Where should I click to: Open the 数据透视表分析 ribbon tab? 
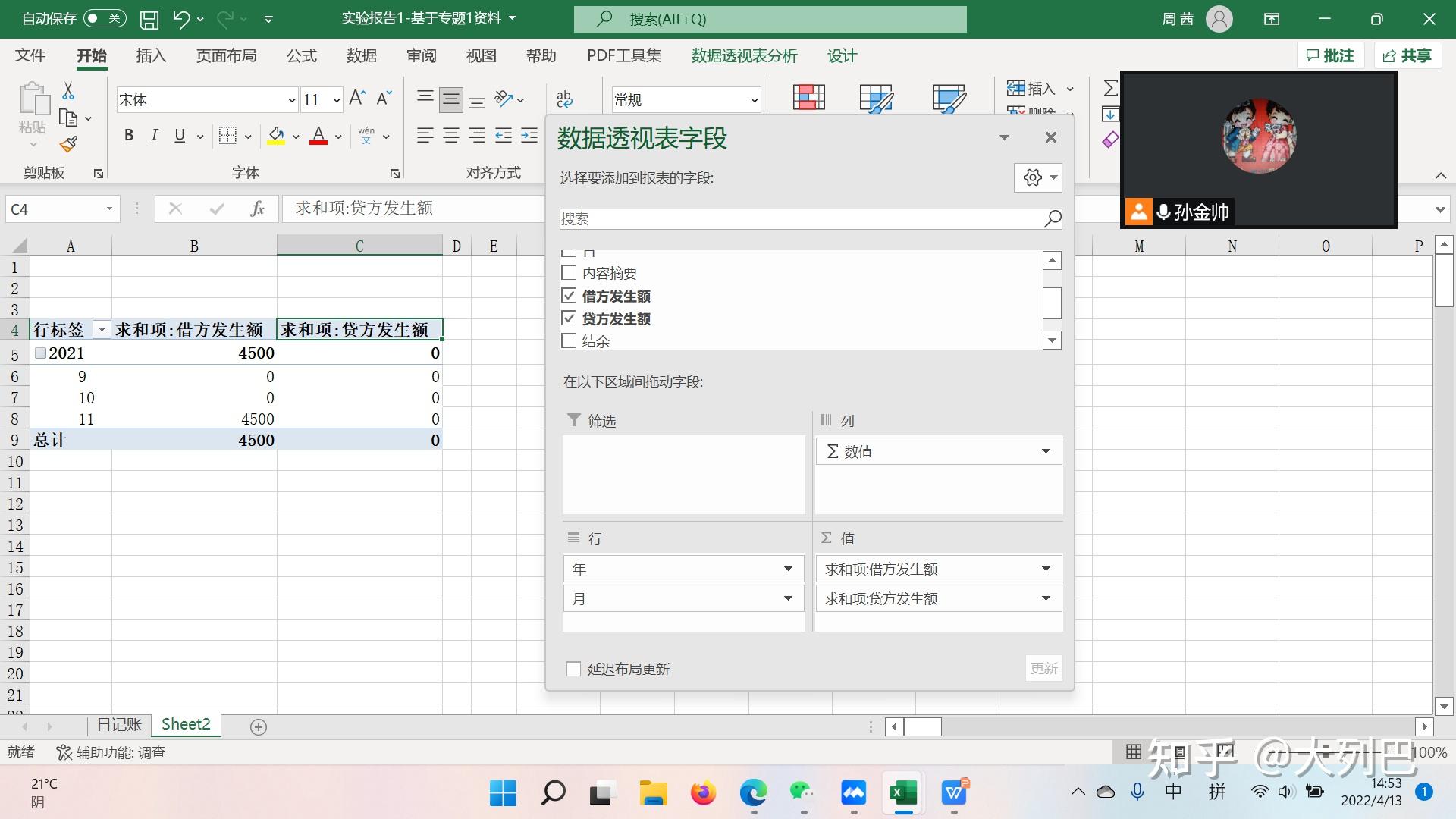coord(744,56)
